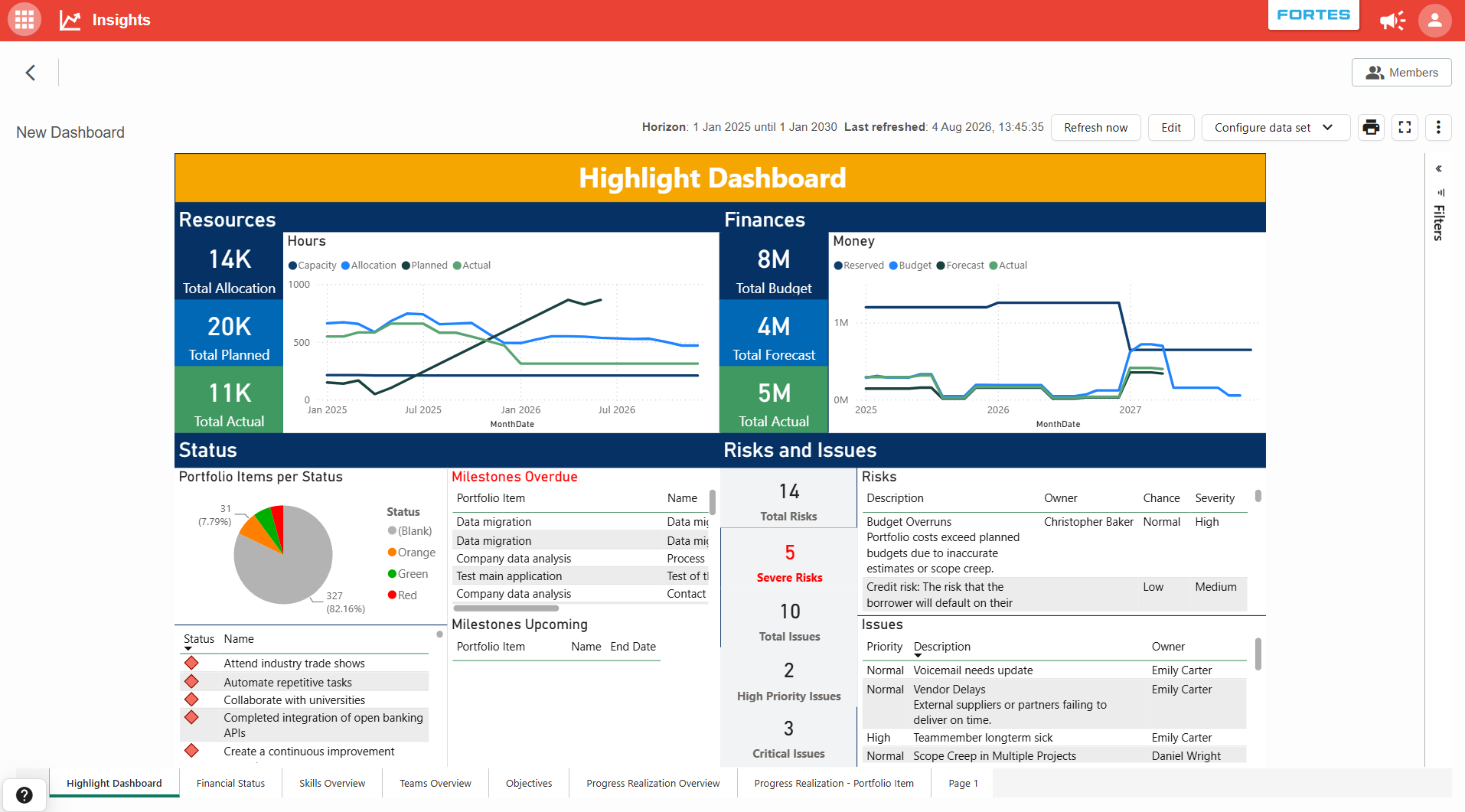Click Refresh now button
Screen dimensions: 1465x812
click(x=1095, y=127)
